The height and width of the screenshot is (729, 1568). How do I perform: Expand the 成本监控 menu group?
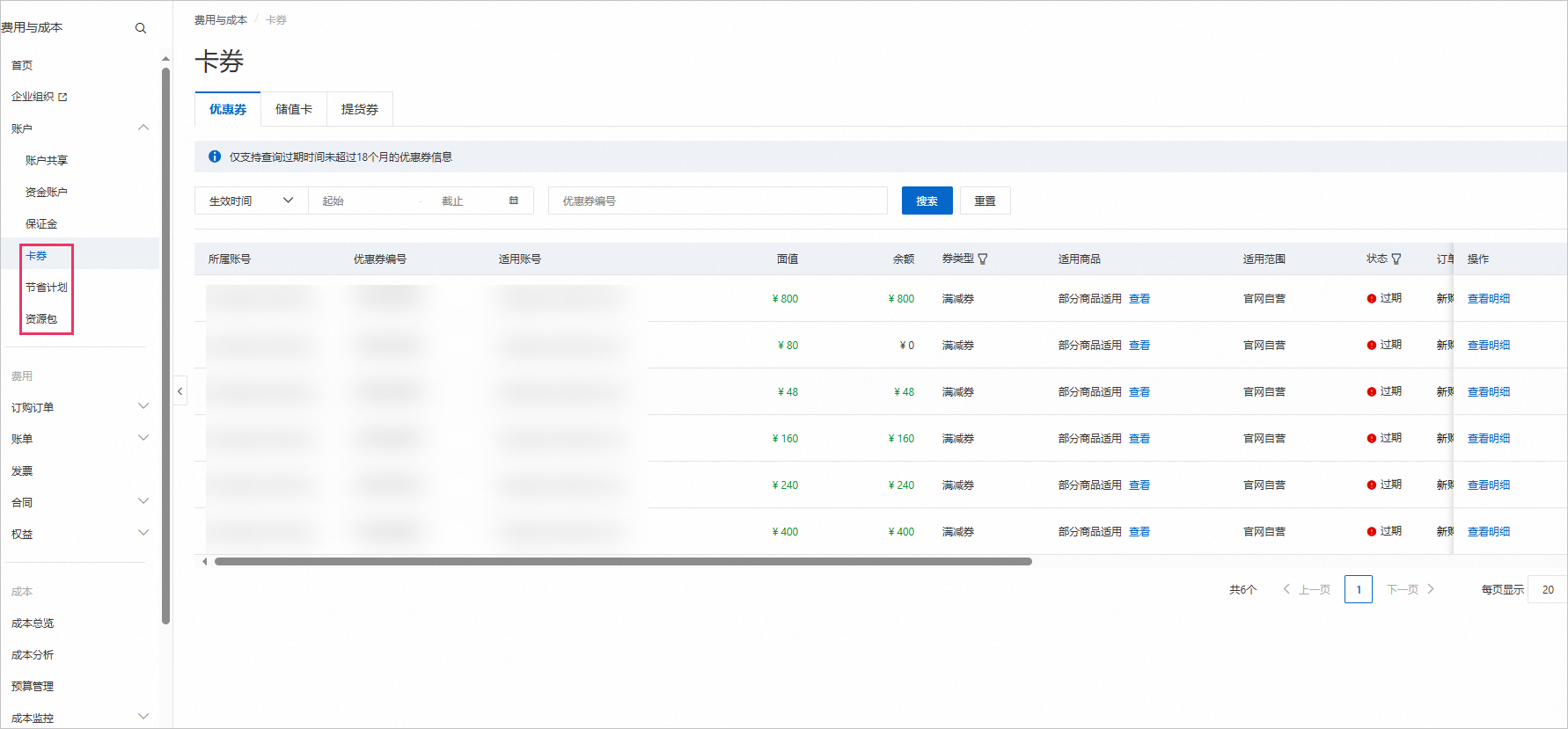pyautogui.click(x=143, y=717)
